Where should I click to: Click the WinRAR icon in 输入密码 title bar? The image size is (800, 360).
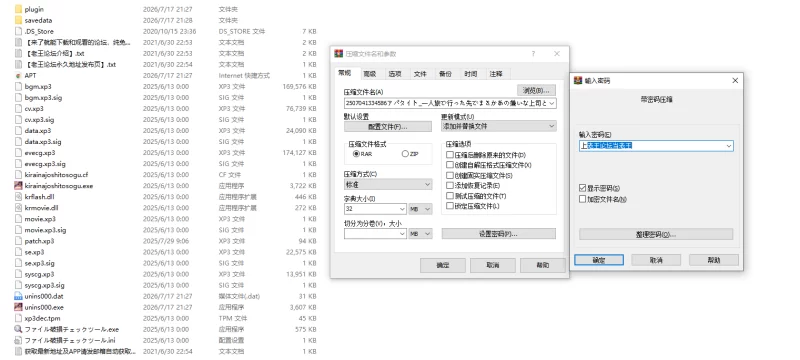pos(578,81)
